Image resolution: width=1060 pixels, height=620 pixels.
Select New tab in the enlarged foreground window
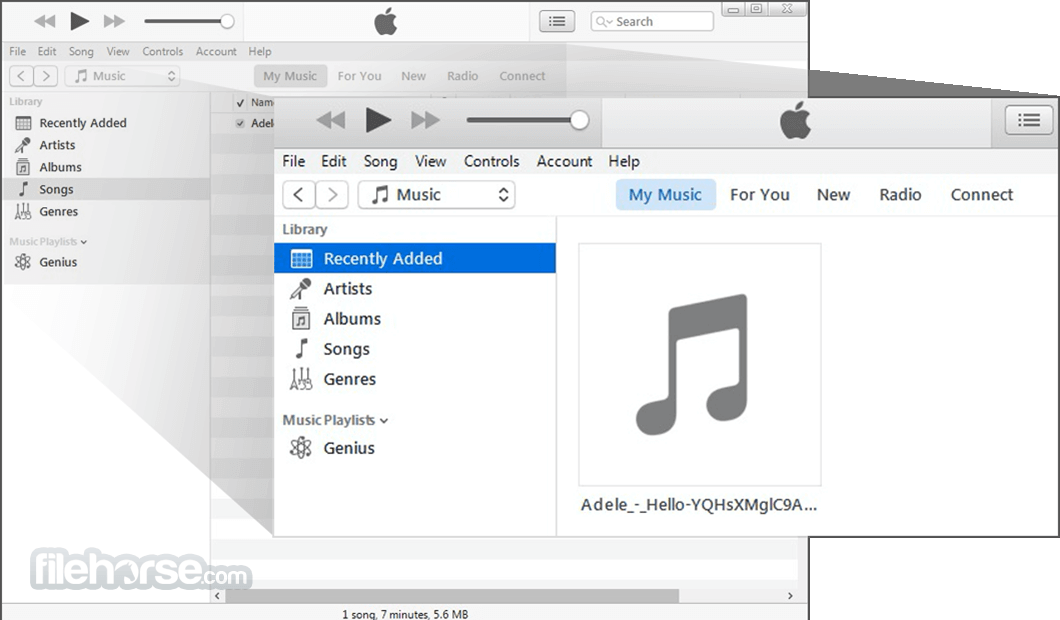click(833, 195)
